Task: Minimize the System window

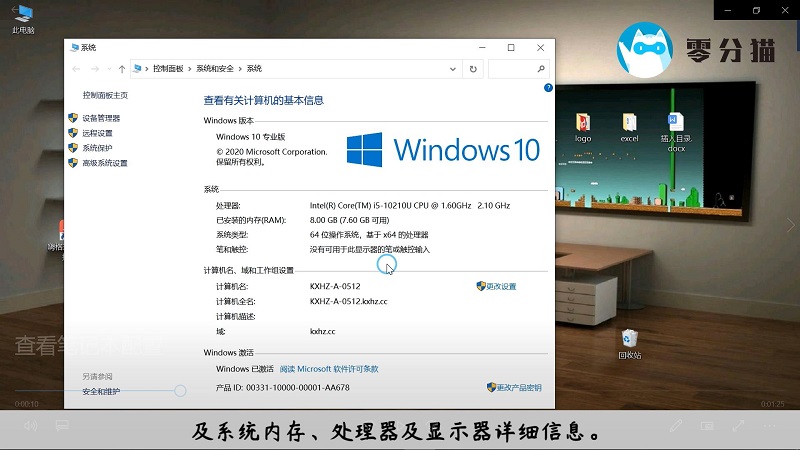Action: tap(482, 47)
